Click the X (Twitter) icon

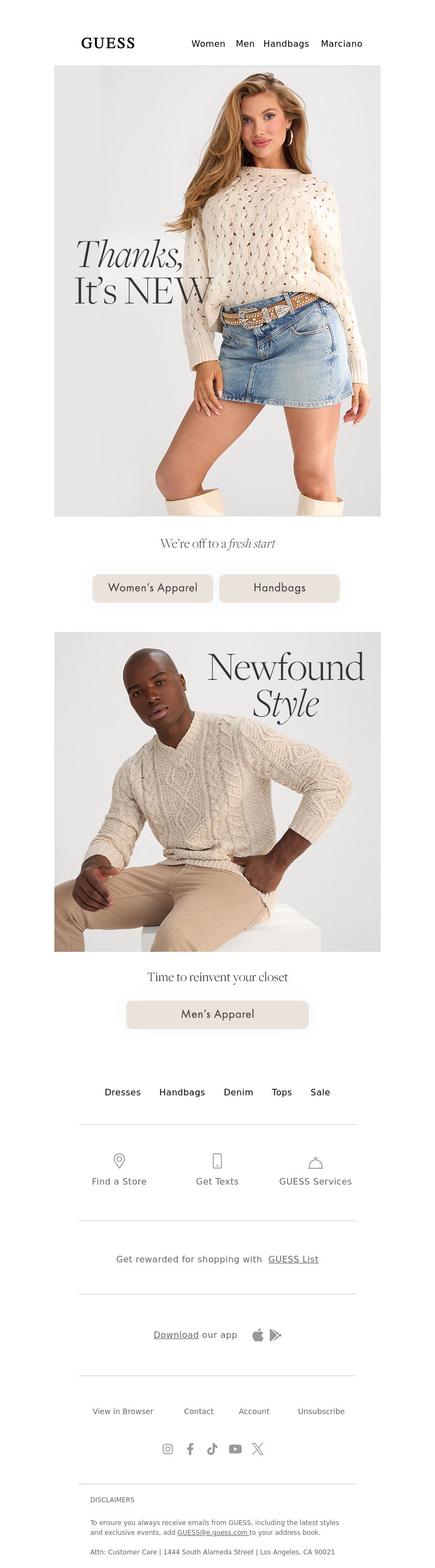[x=258, y=1449]
